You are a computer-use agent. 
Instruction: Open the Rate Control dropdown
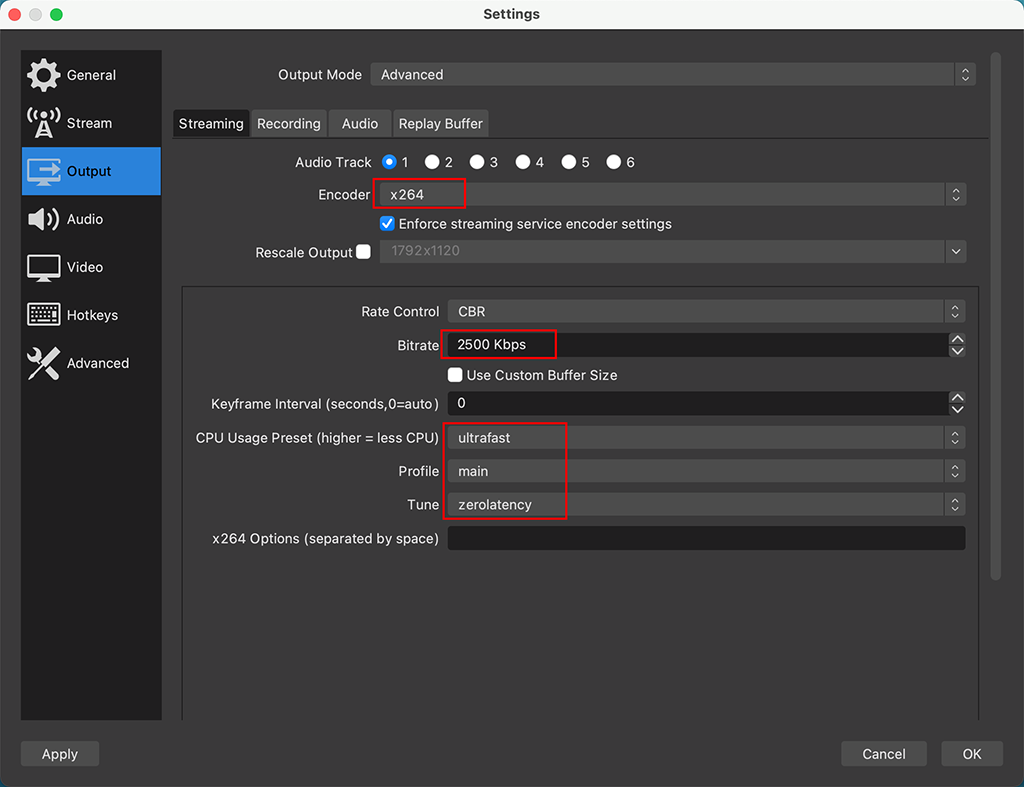click(x=707, y=312)
